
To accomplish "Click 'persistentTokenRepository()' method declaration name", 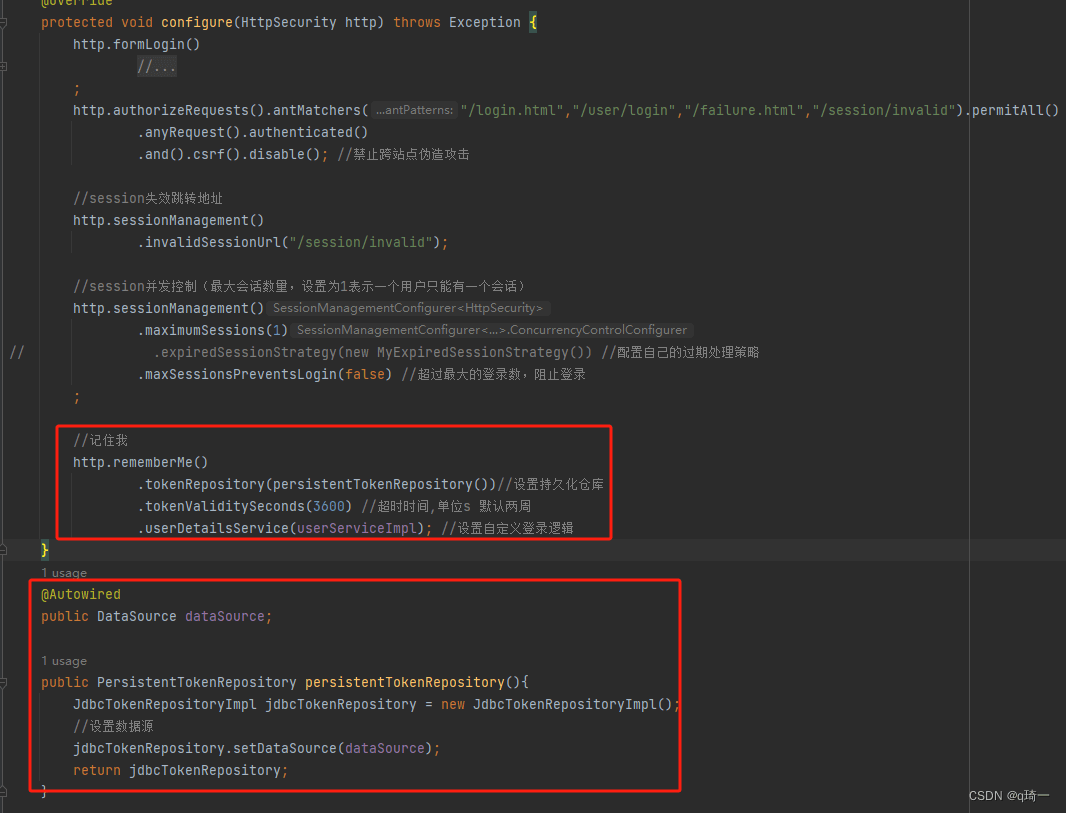I will click(413, 682).
